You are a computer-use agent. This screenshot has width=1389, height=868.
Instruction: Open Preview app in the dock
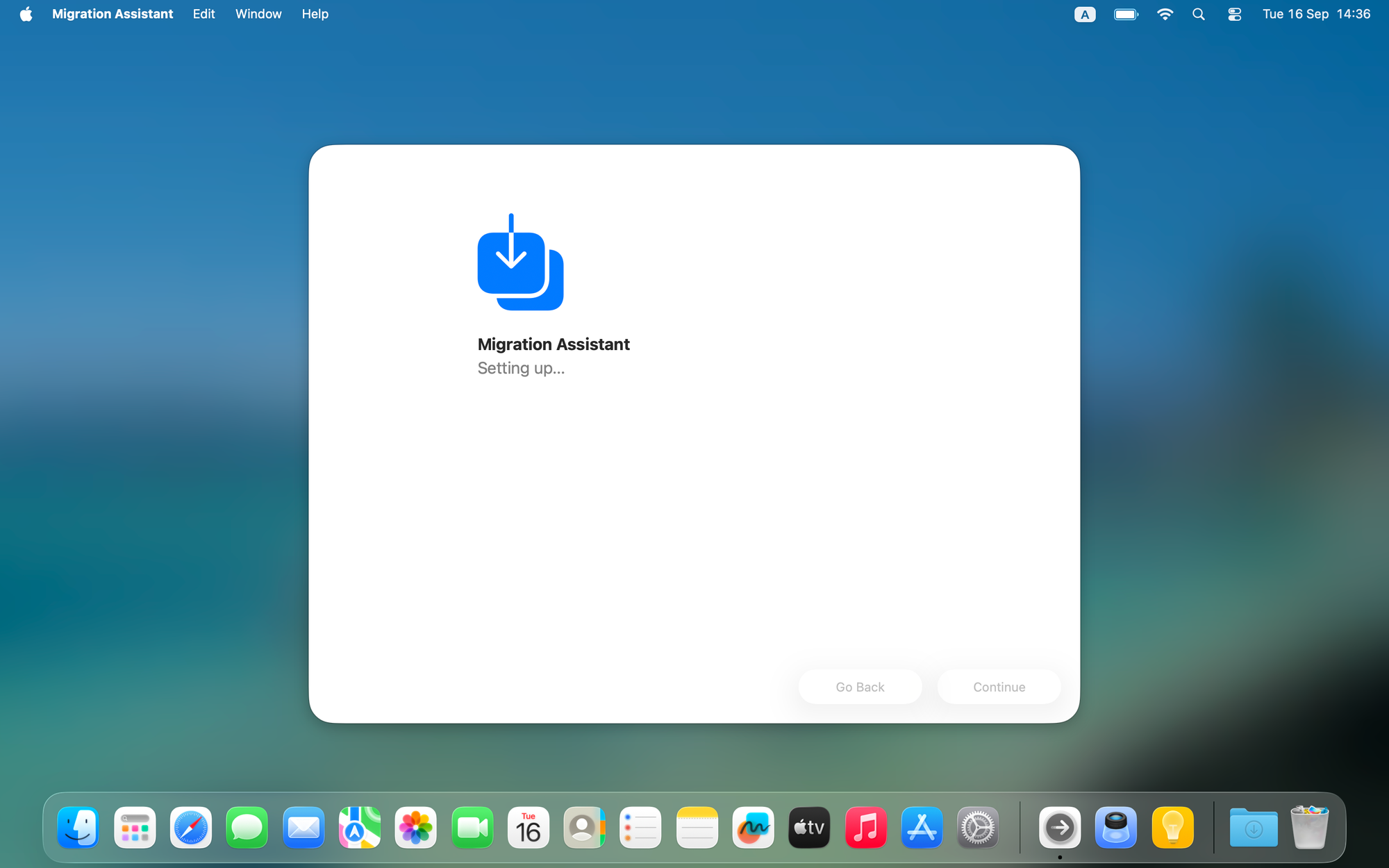click(1116, 828)
